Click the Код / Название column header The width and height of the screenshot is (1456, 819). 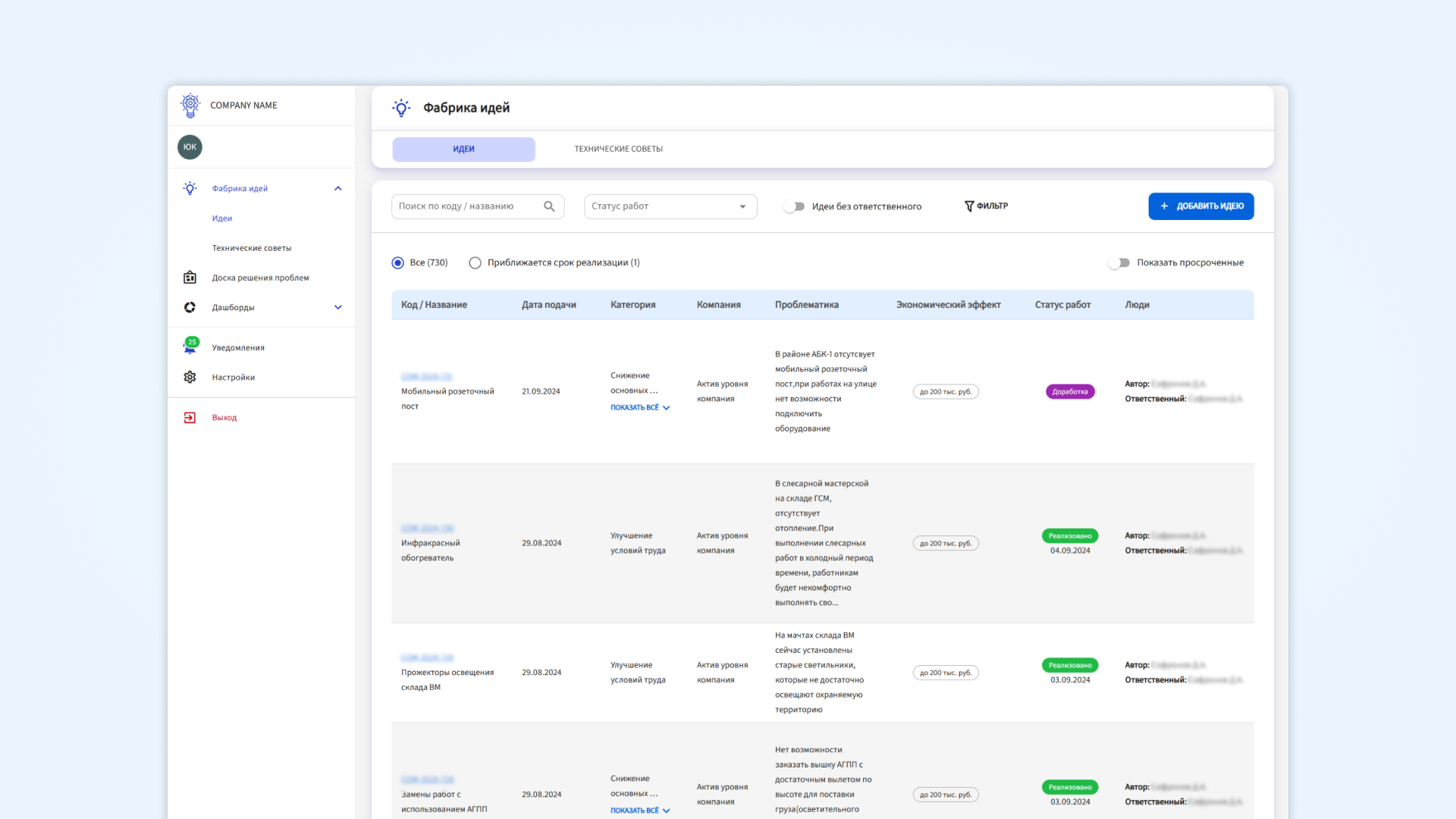point(434,305)
